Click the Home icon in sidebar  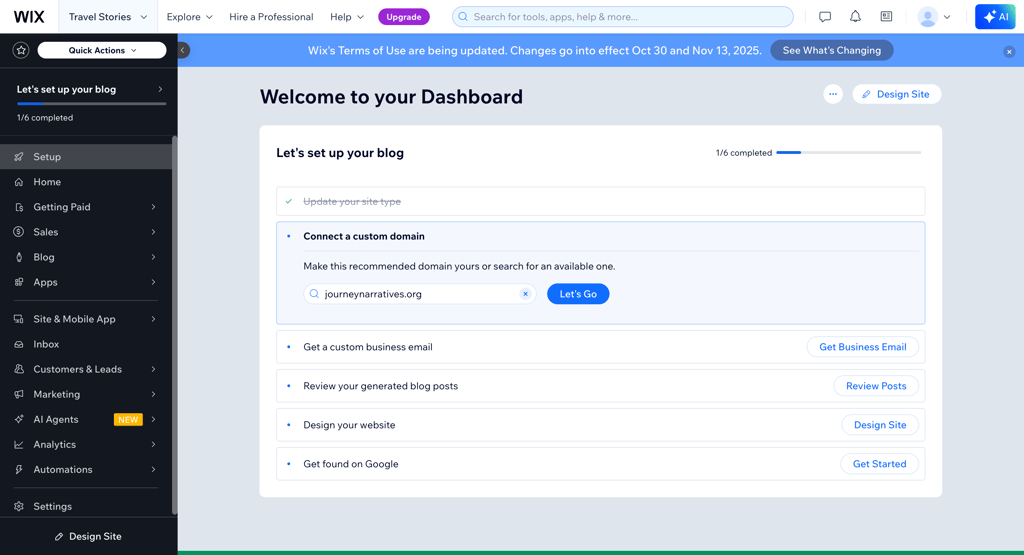click(19, 182)
